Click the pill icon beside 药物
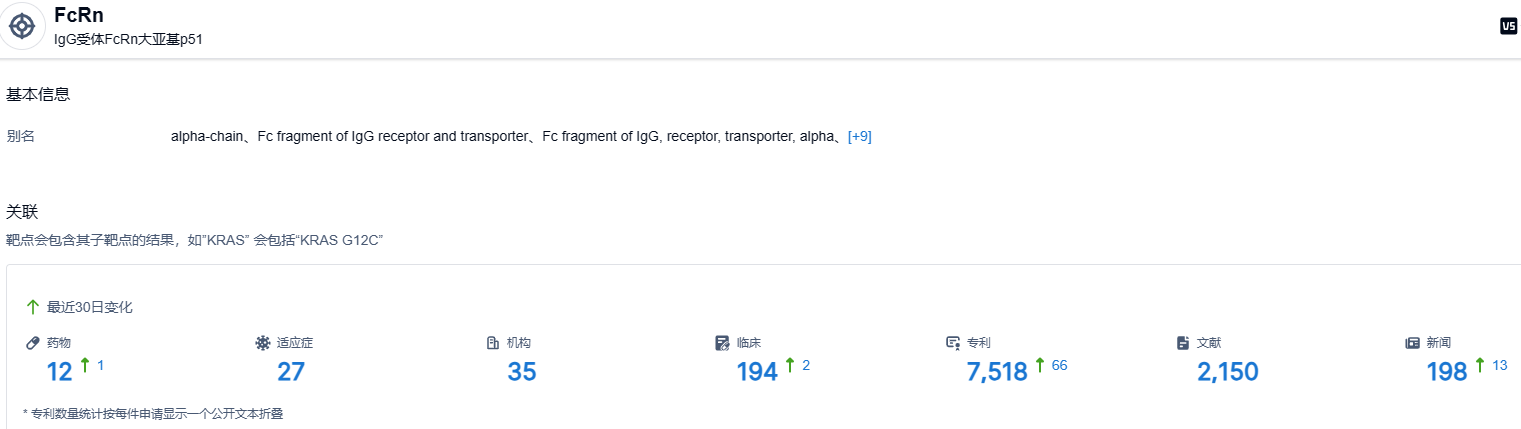The width and height of the screenshot is (1521, 429). tap(33, 343)
